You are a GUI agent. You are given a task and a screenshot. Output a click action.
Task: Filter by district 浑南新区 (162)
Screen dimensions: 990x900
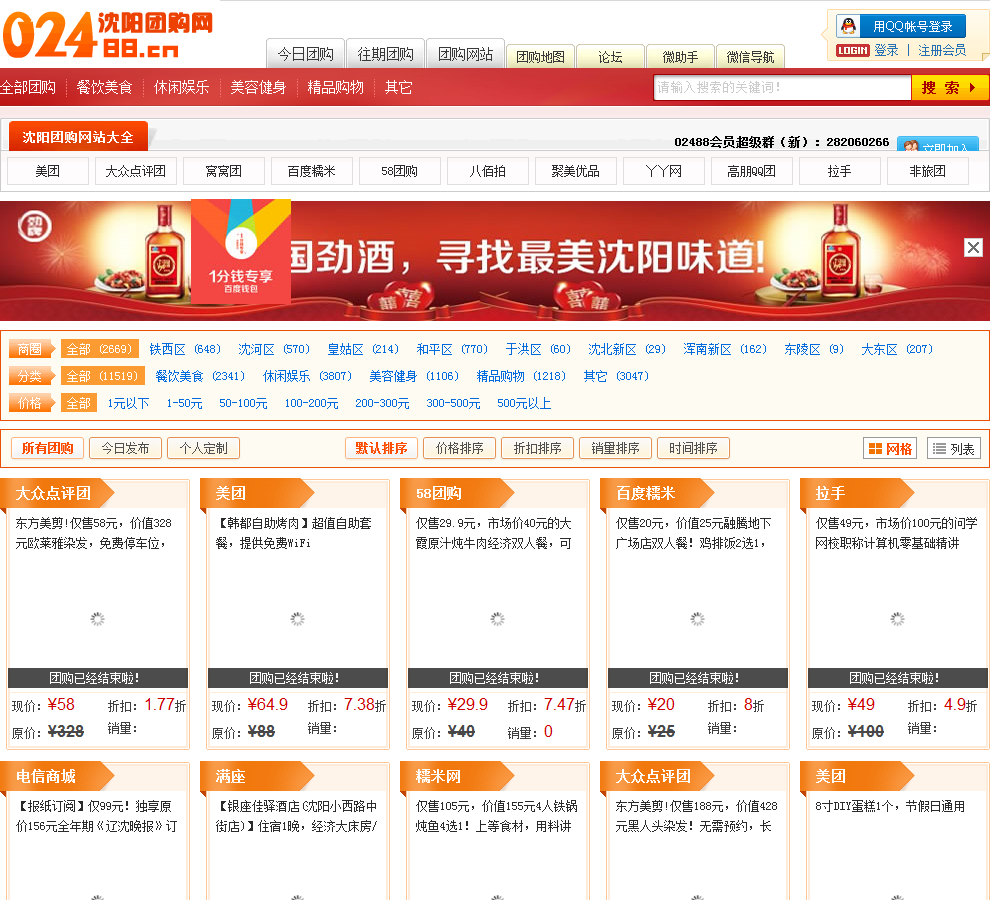(x=725, y=349)
